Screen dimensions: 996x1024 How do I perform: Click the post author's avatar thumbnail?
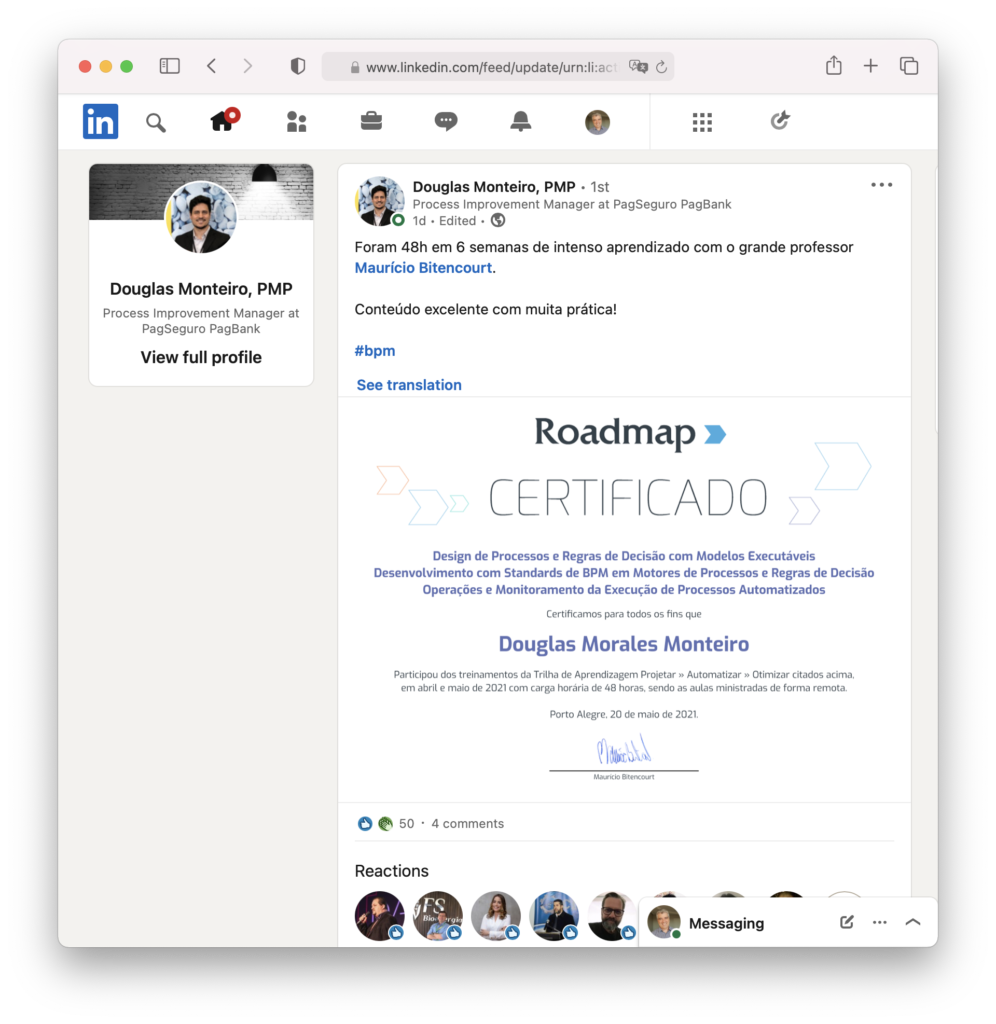click(x=379, y=202)
